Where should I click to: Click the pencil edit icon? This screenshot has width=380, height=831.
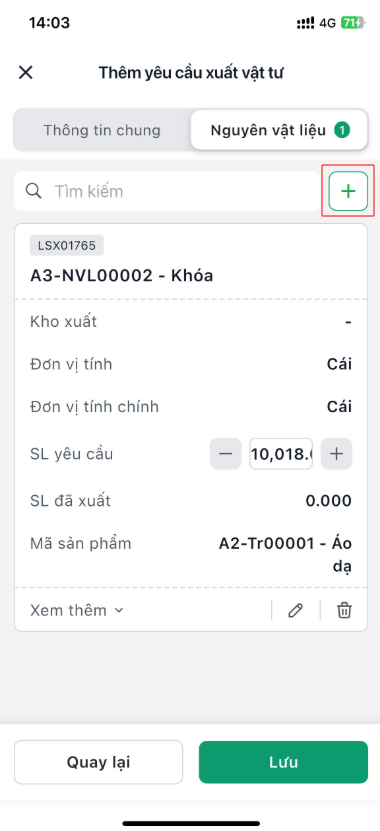tap(295, 611)
